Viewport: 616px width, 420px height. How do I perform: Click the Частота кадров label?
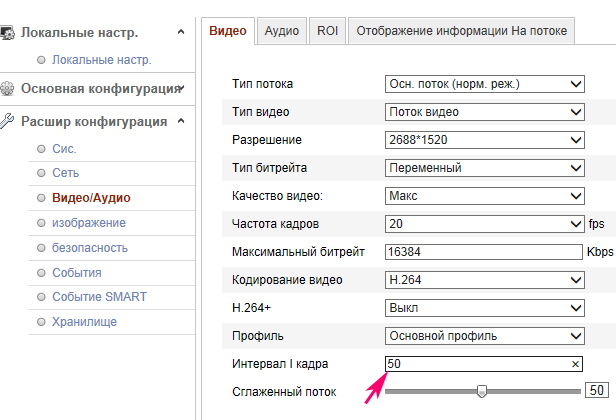coord(275,224)
